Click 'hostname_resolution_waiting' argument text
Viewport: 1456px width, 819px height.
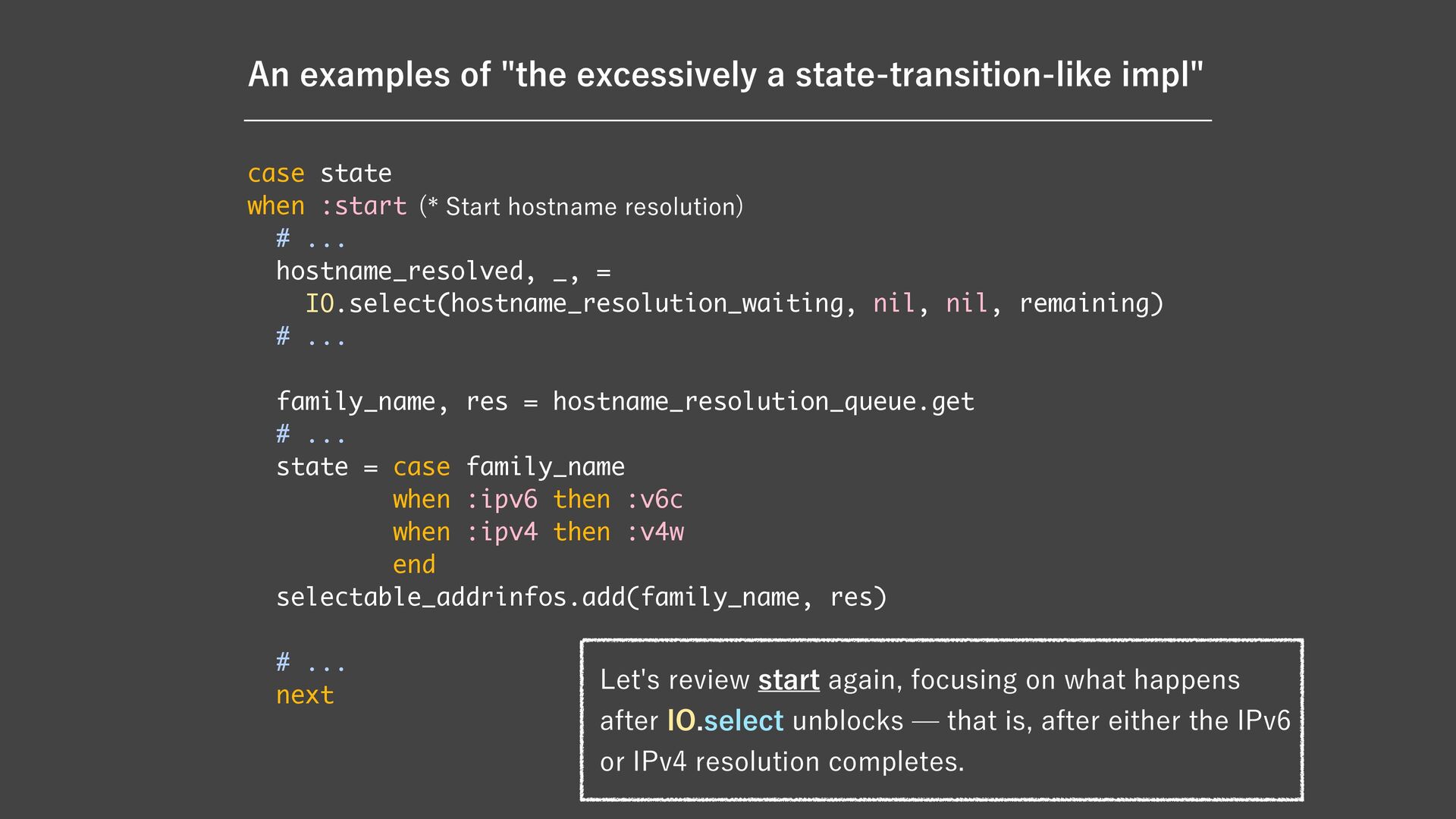[646, 303]
